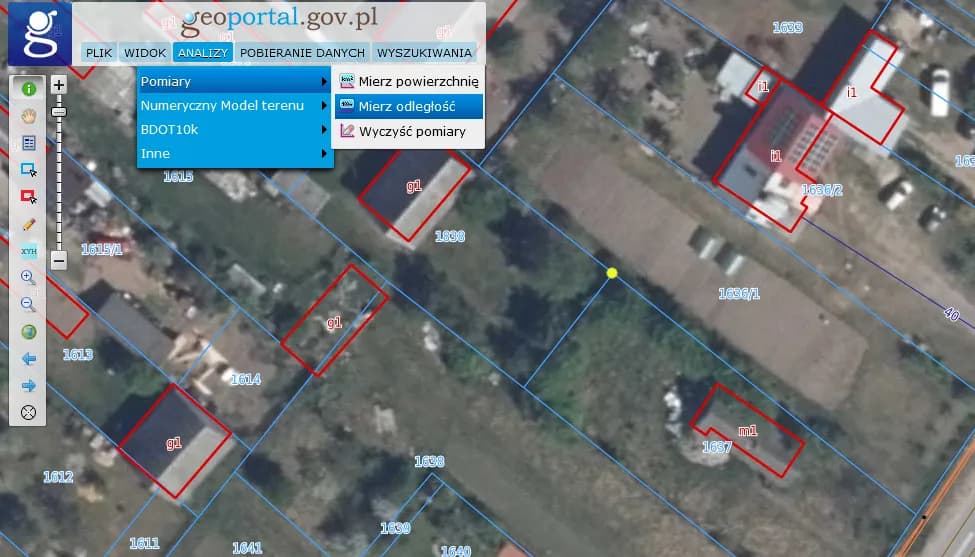Click the green info identify tool
This screenshot has width=975, height=557.
(28, 88)
